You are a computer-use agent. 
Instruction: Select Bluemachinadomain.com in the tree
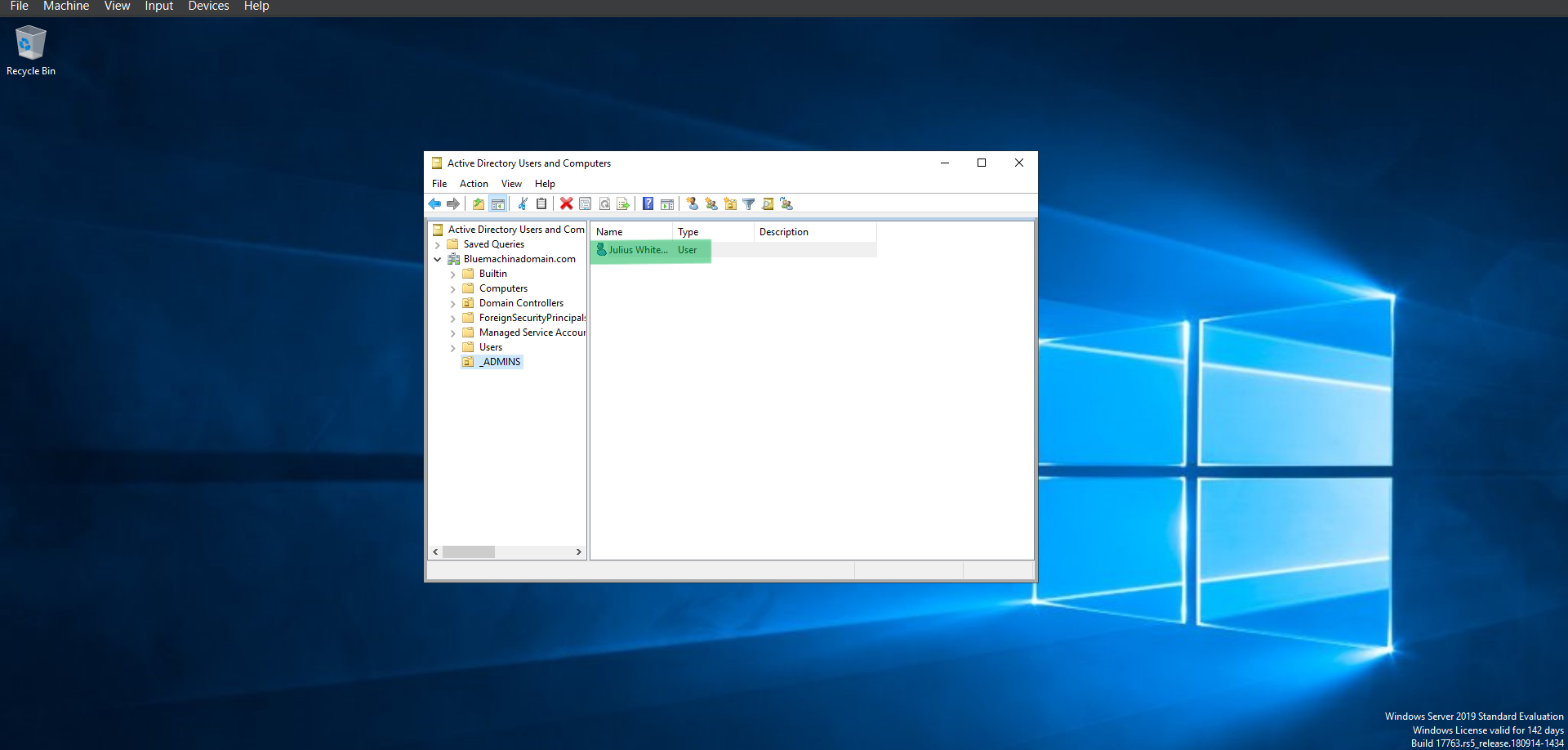click(519, 259)
